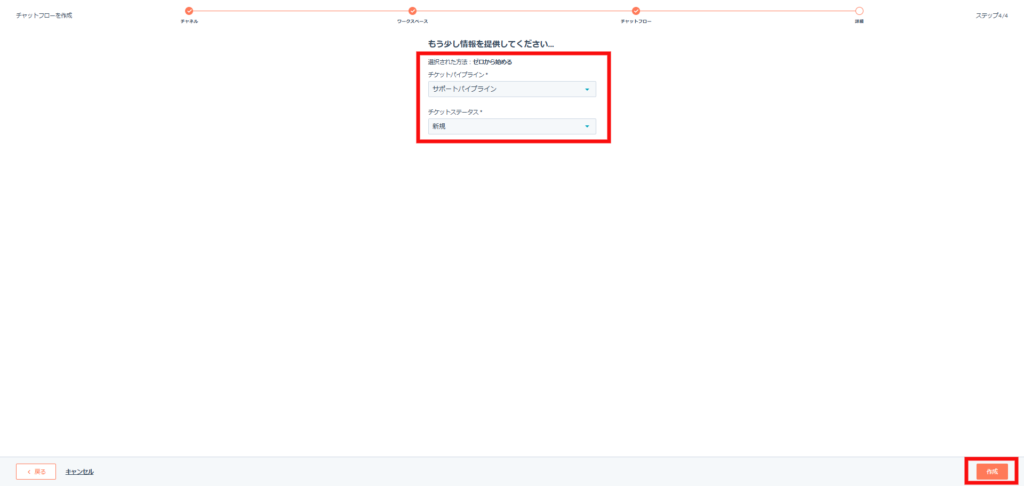Go back with the 戻る button

36,472
